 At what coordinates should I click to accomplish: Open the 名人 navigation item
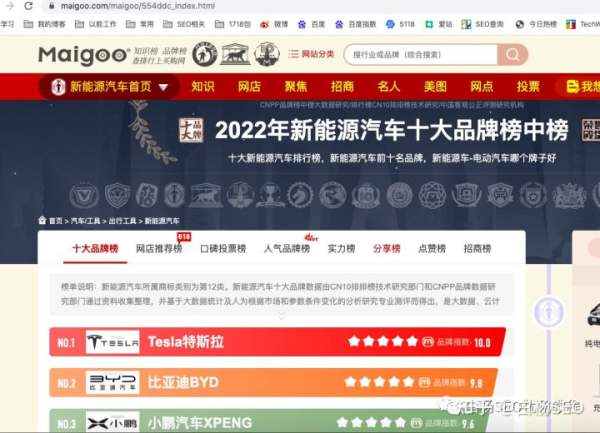pyautogui.click(x=388, y=87)
